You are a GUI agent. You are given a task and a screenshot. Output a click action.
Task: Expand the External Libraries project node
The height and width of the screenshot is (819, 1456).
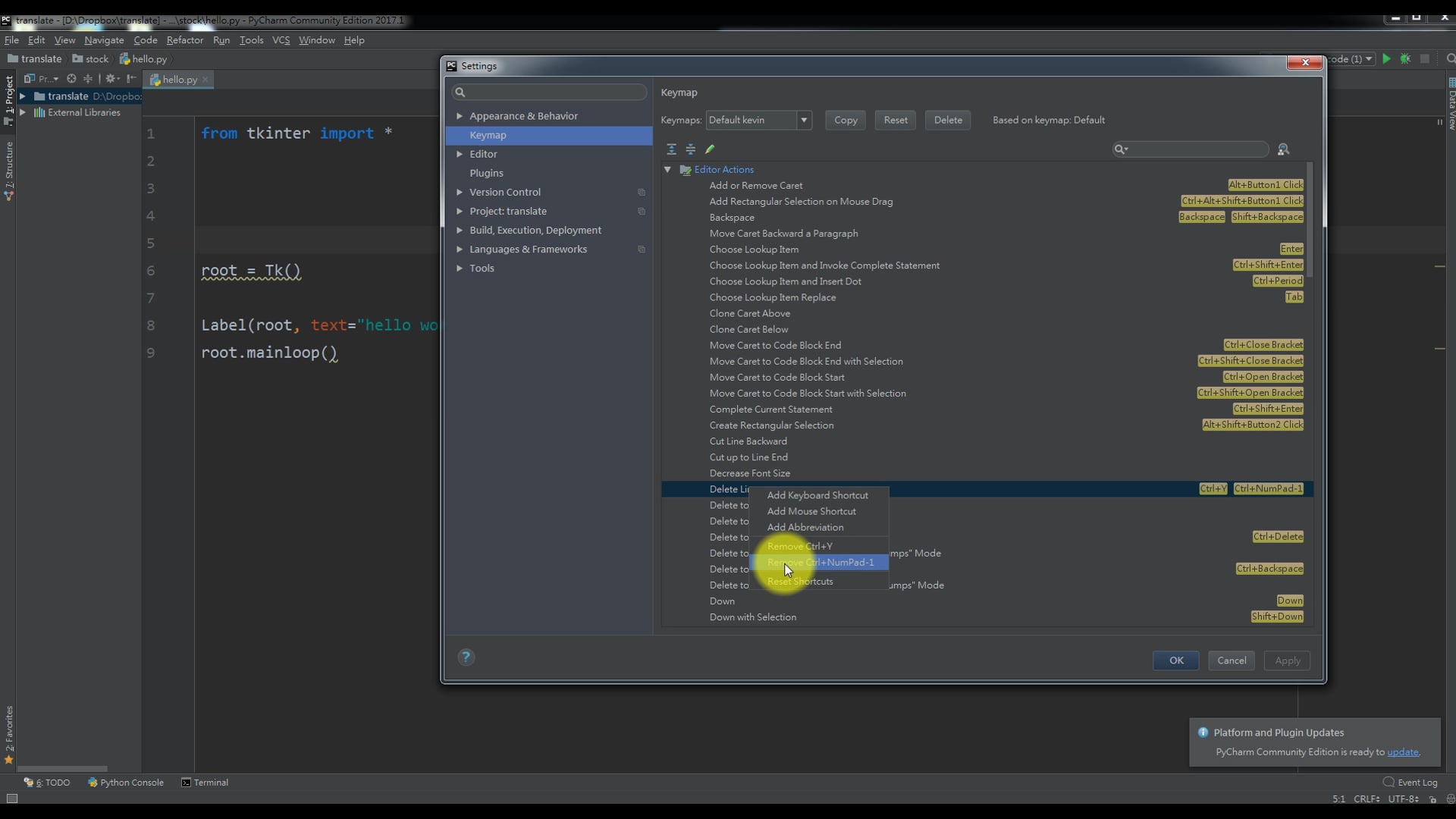click(x=23, y=112)
